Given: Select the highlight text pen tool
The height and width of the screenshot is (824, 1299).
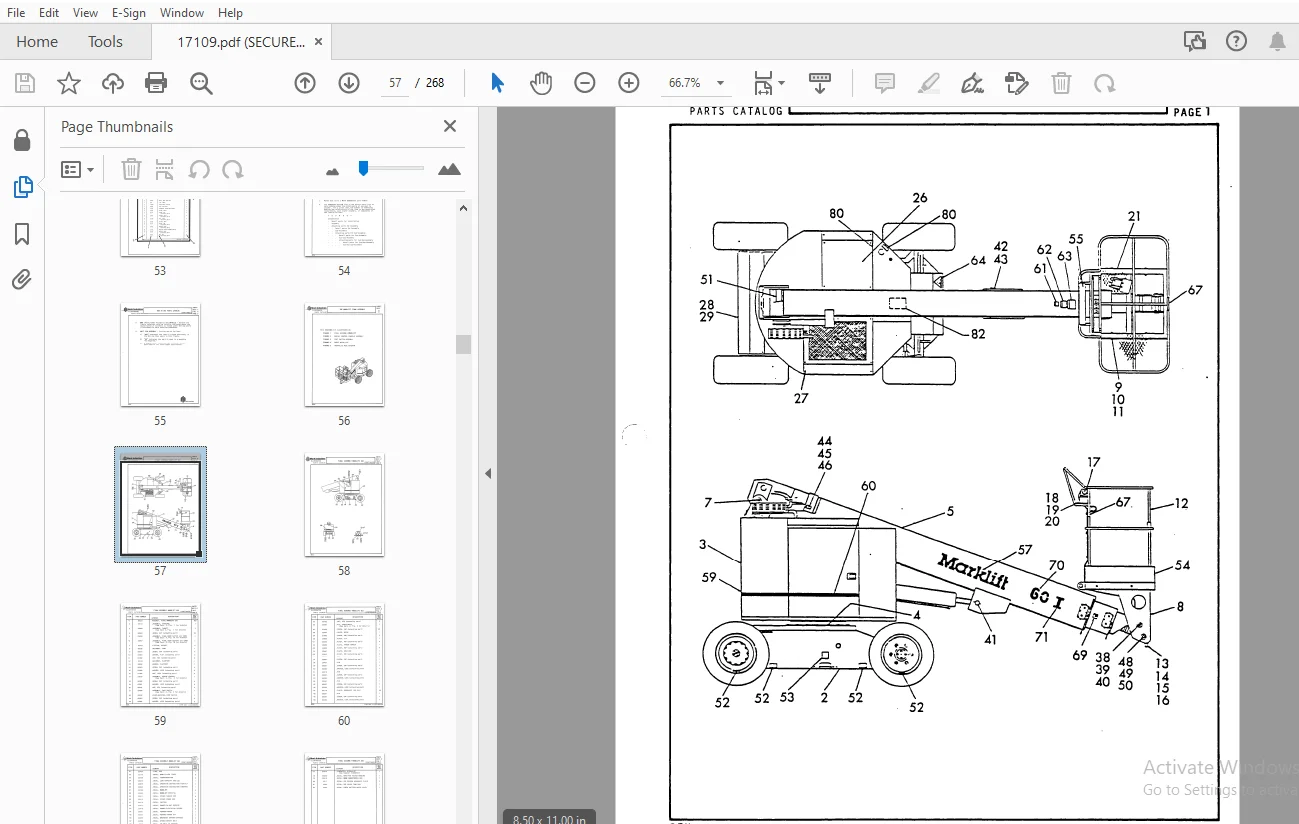Looking at the screenshot, I should click(929, 83).
